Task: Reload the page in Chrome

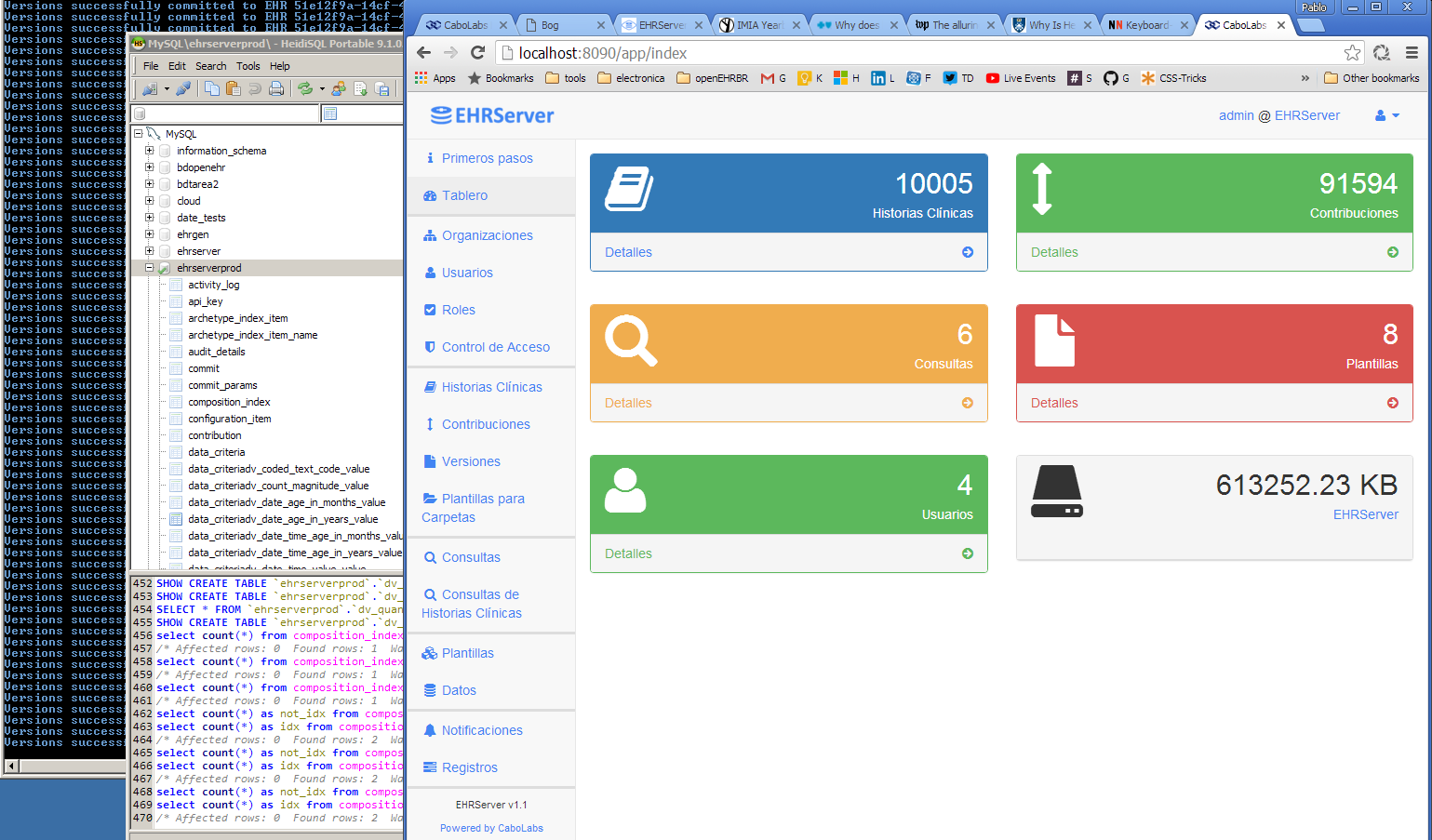Action: point(478,53)
